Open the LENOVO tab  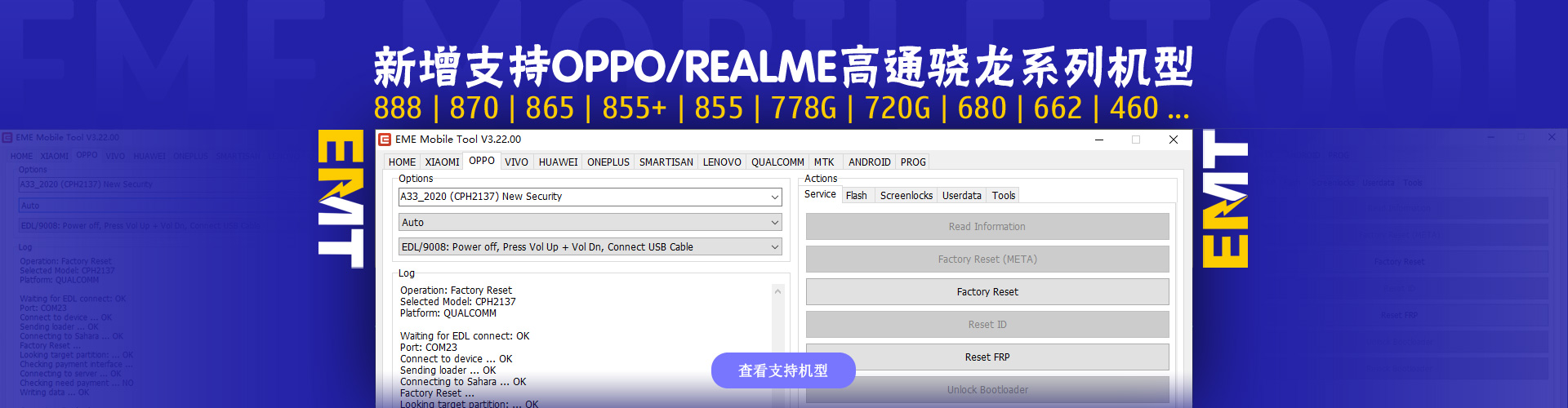coord(722,162)
